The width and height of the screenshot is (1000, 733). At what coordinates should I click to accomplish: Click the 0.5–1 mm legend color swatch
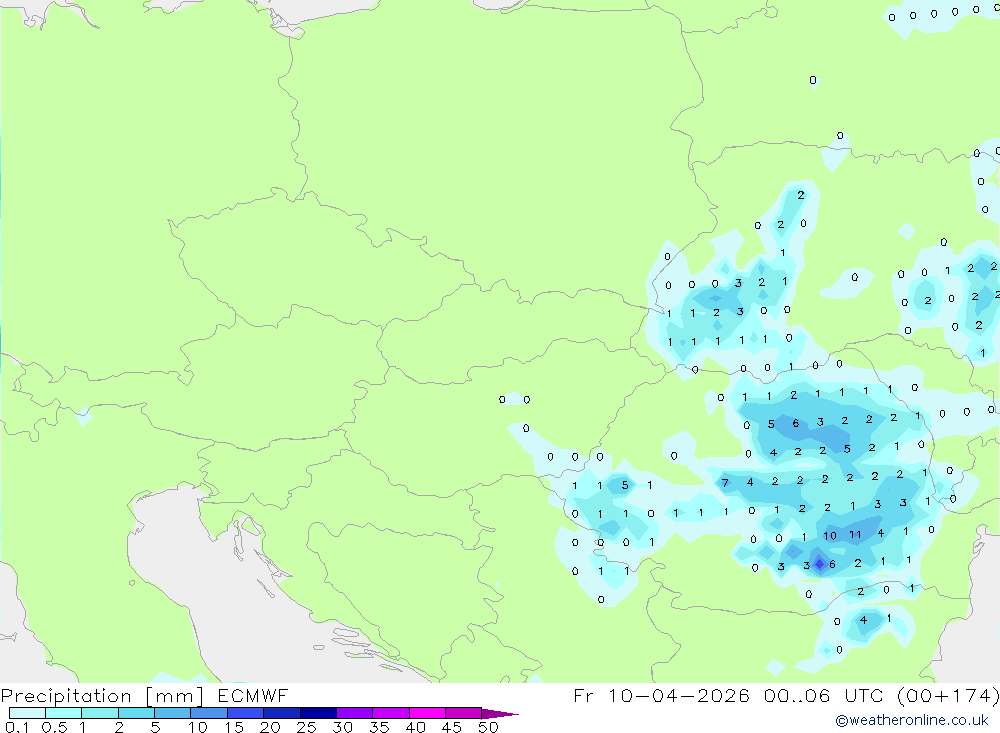click(63, 713)
